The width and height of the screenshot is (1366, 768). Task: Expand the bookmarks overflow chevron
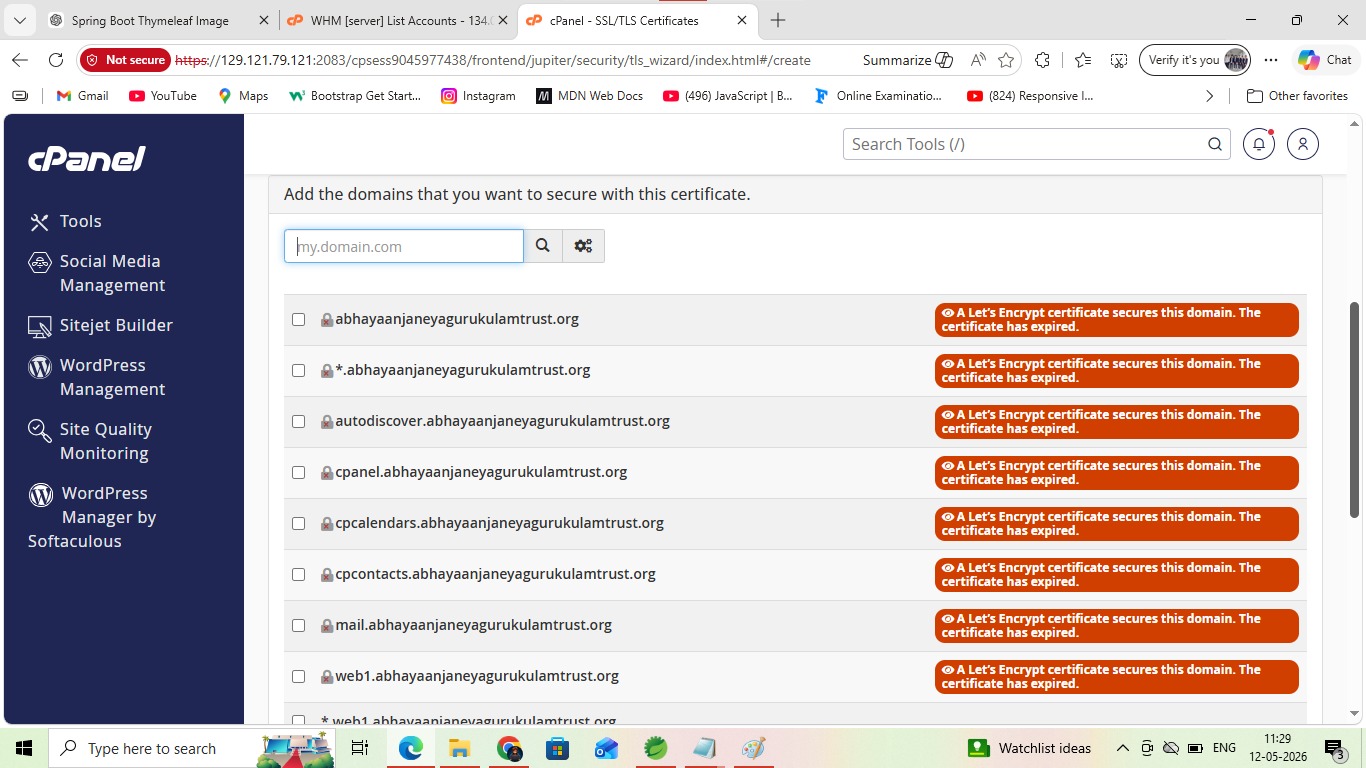coord(1209,96)
